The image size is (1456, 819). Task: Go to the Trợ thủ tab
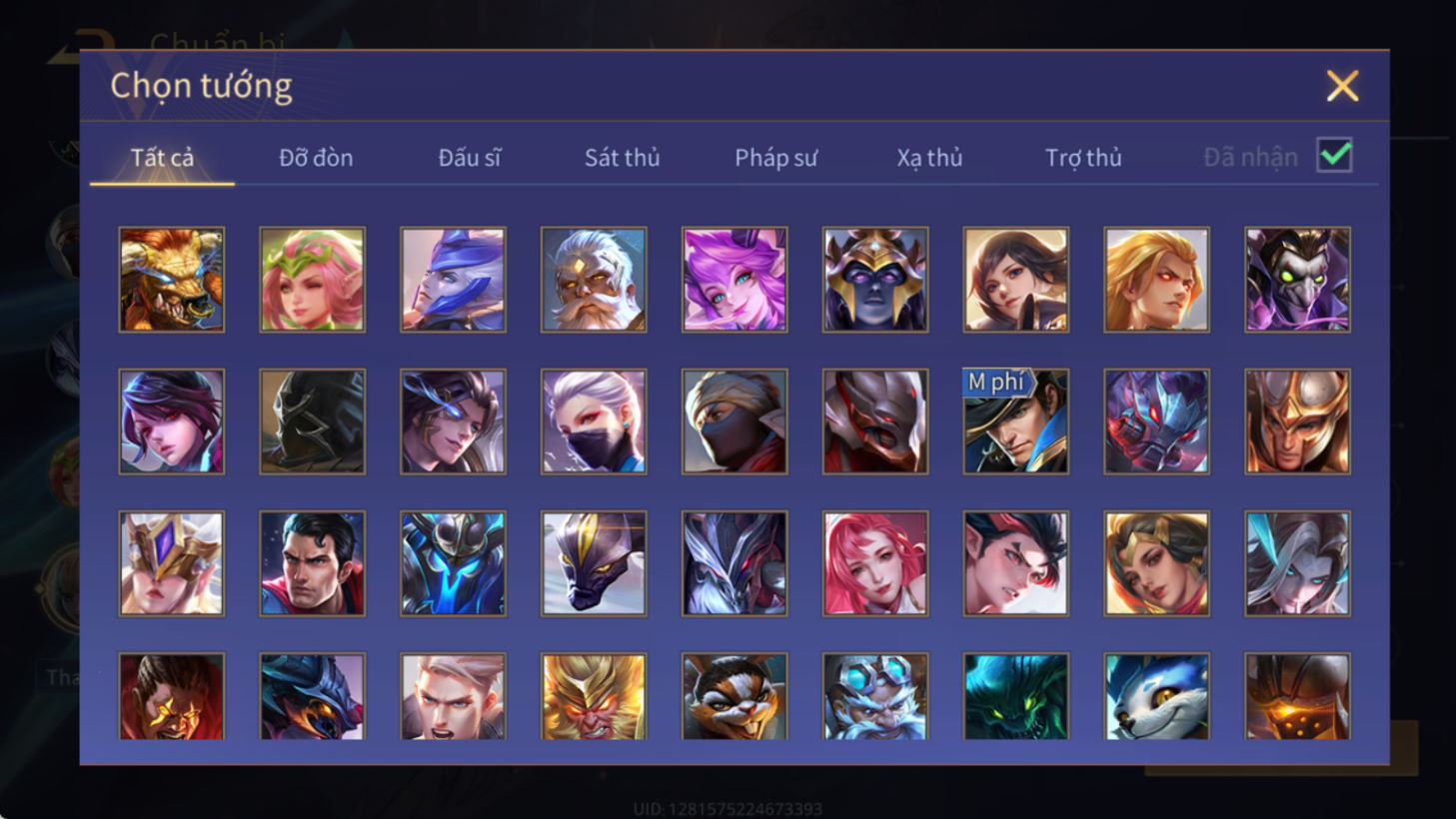(1083, 158)
